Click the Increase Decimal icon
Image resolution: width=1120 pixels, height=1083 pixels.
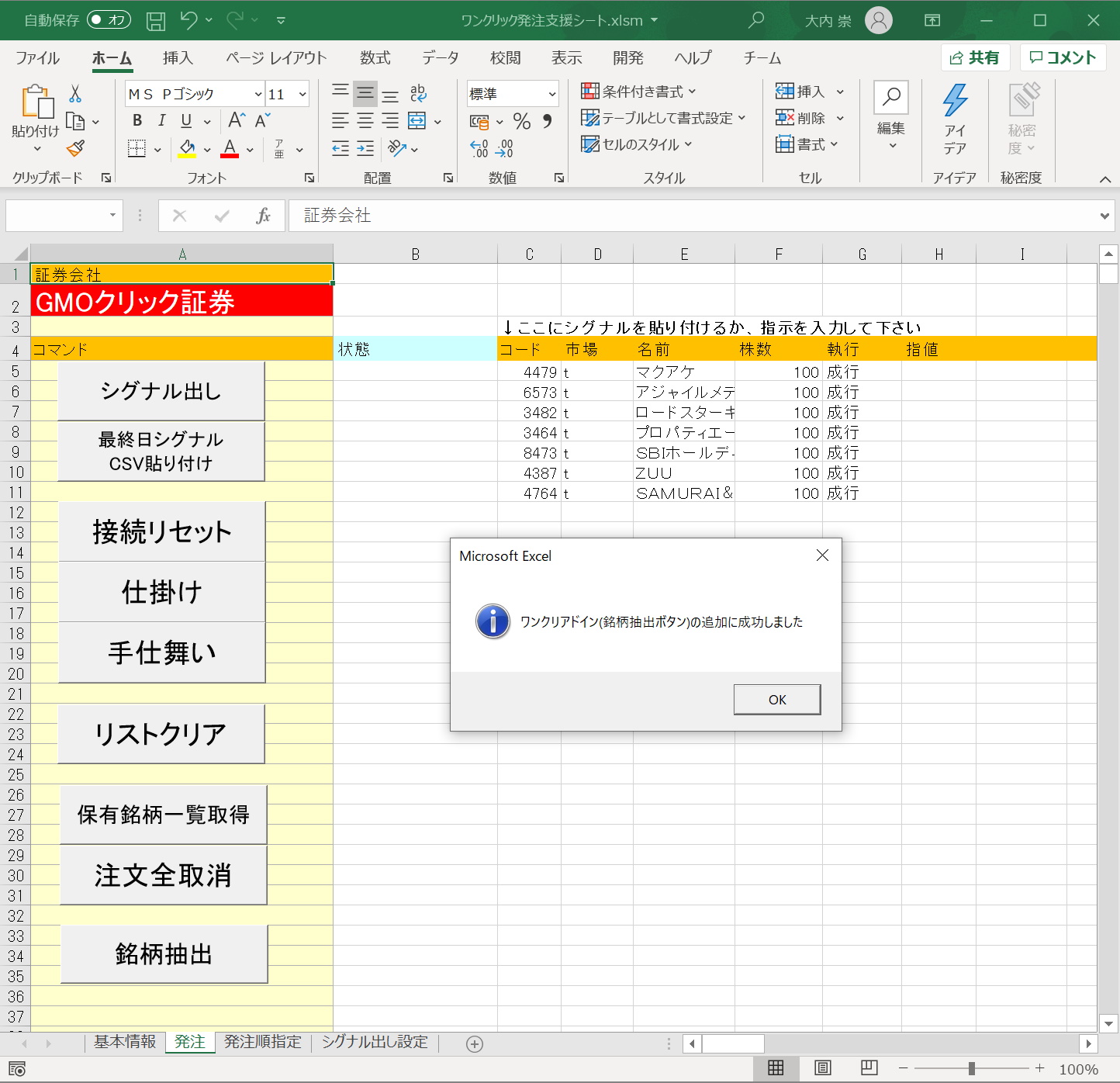tap(479, 148)
